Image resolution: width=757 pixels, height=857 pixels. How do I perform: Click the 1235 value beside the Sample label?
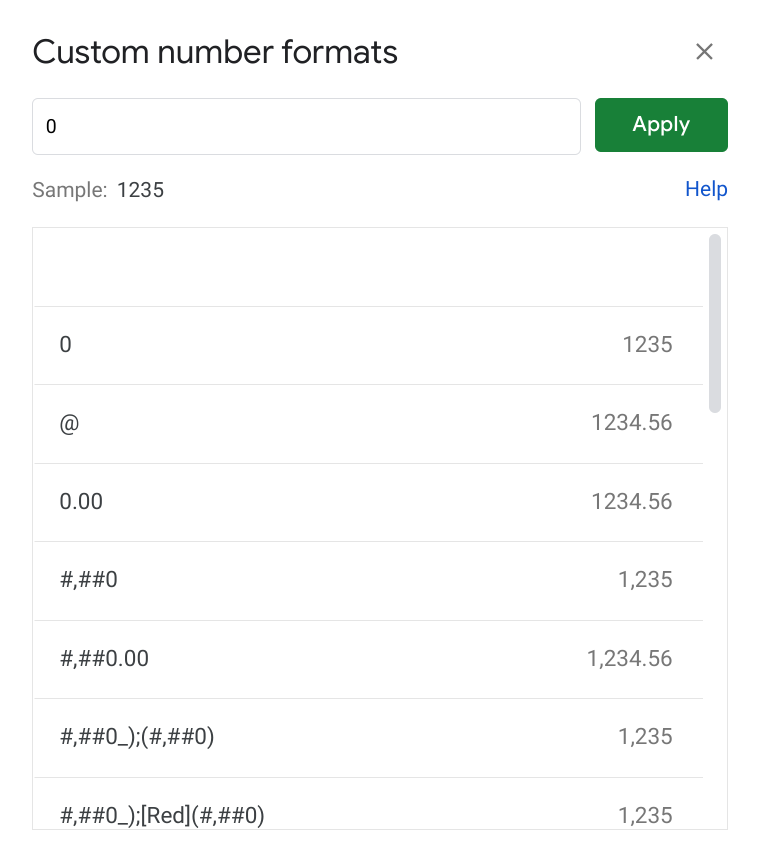pyautogui.click(x=140, y=190)
